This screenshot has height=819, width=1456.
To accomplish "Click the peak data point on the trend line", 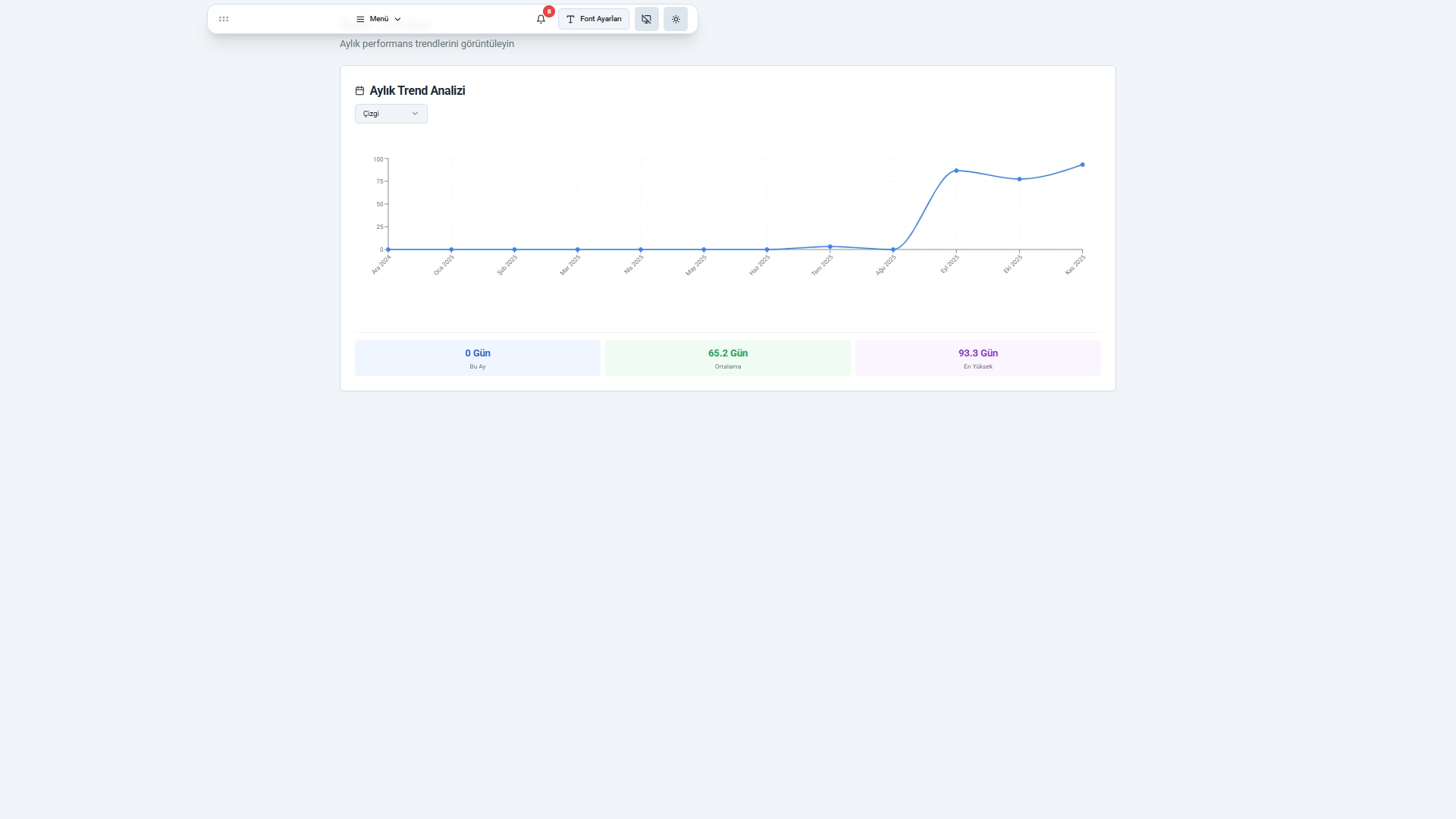I will click(1082, 165).
